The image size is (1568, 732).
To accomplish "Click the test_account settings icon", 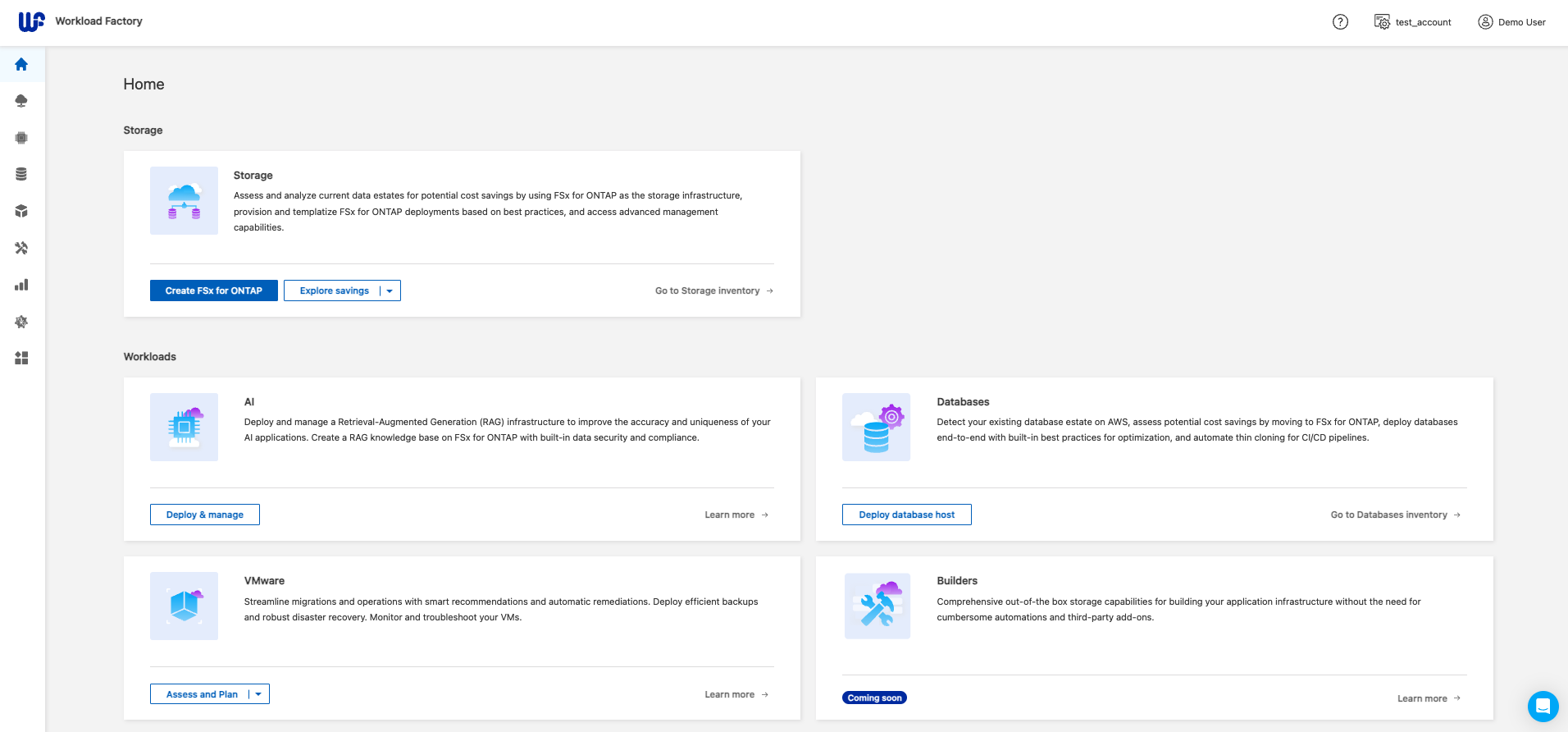I will click(1382, 22).
